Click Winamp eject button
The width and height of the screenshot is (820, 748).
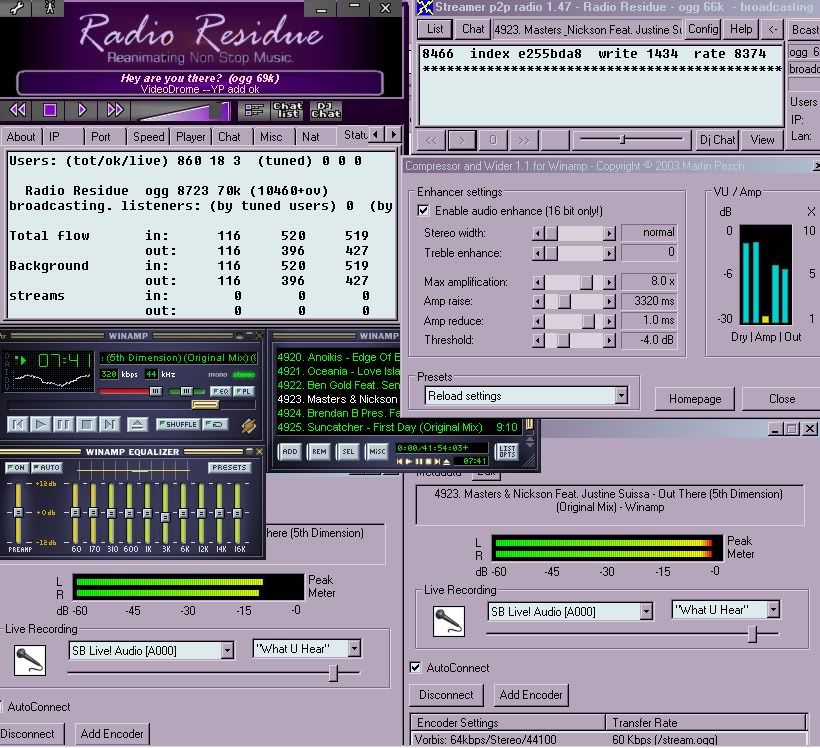(137, 424)
